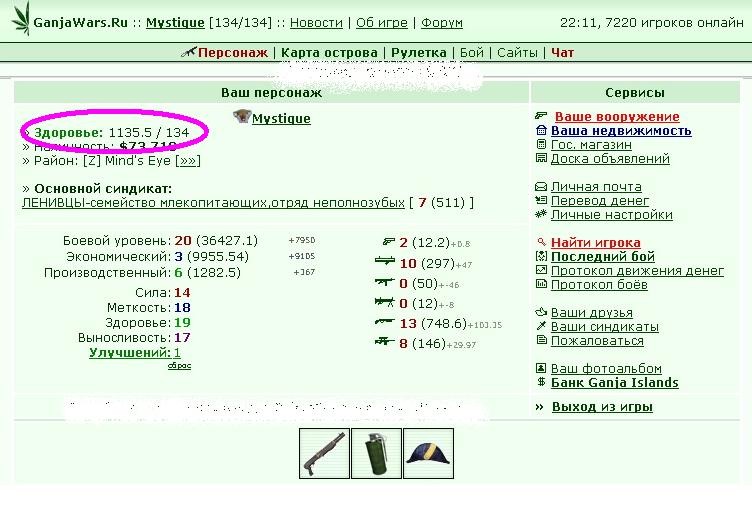This screenshot has width=752, height=512.
Task: Click magnifier icon next to Найти игрока
Action: coord(541,242)
